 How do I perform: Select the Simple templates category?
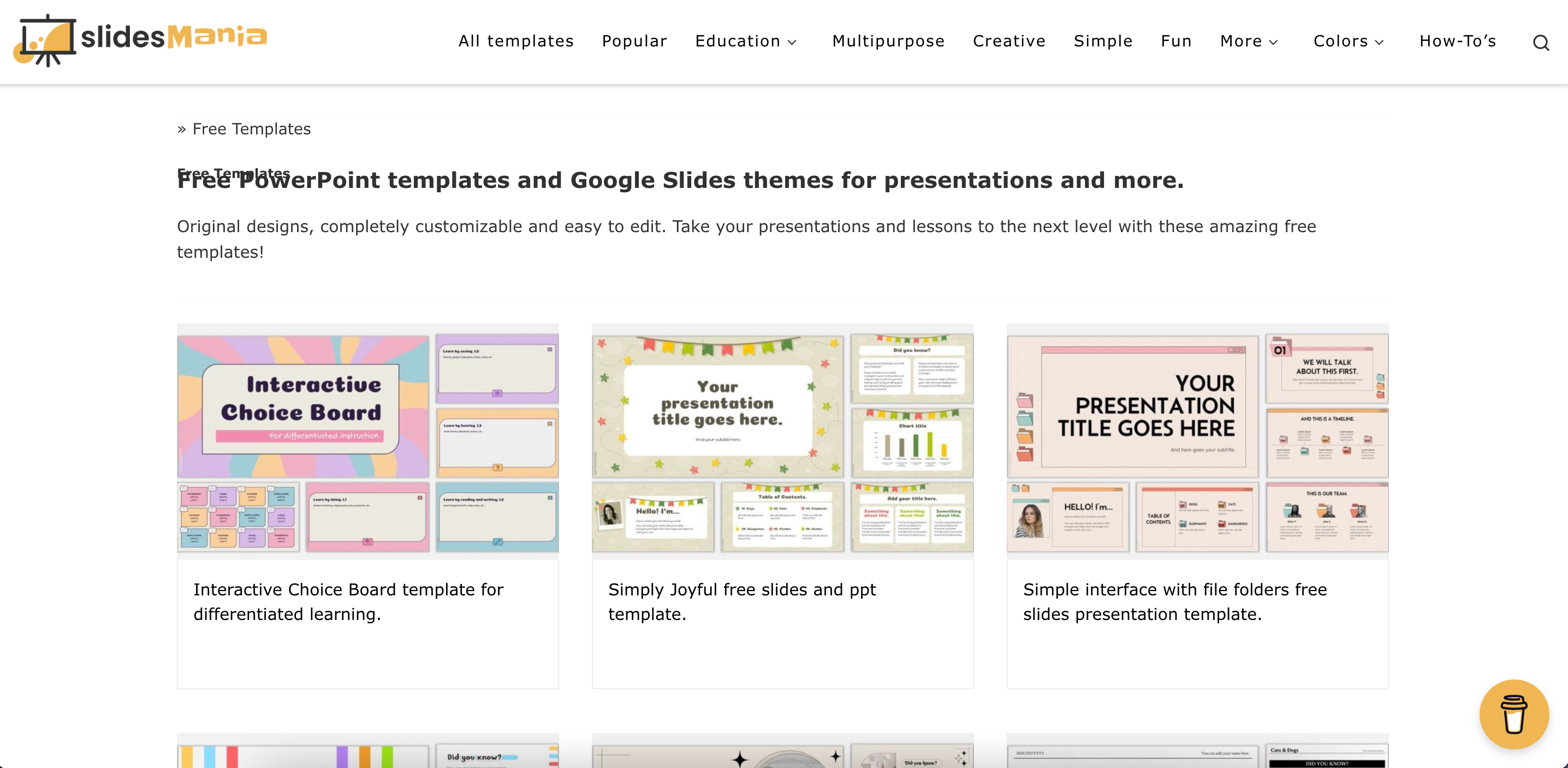[1103, 42]
